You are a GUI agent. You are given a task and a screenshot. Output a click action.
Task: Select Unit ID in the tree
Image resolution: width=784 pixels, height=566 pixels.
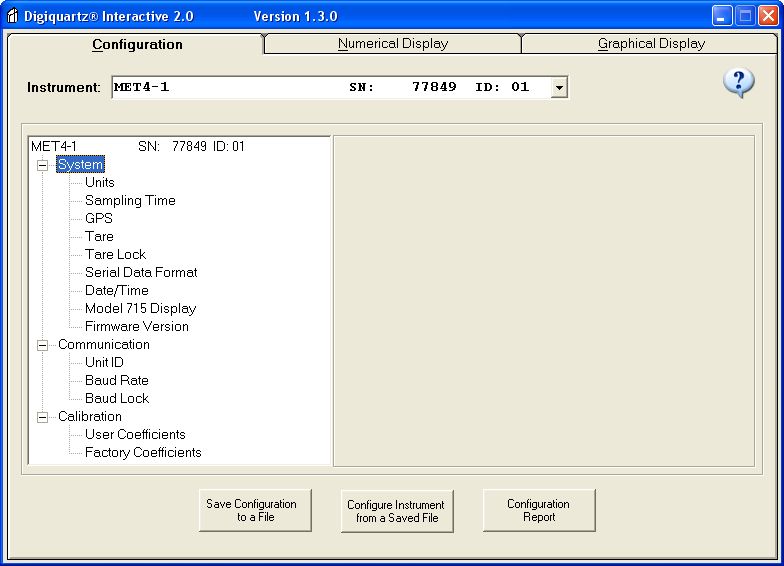coord(104,362)
